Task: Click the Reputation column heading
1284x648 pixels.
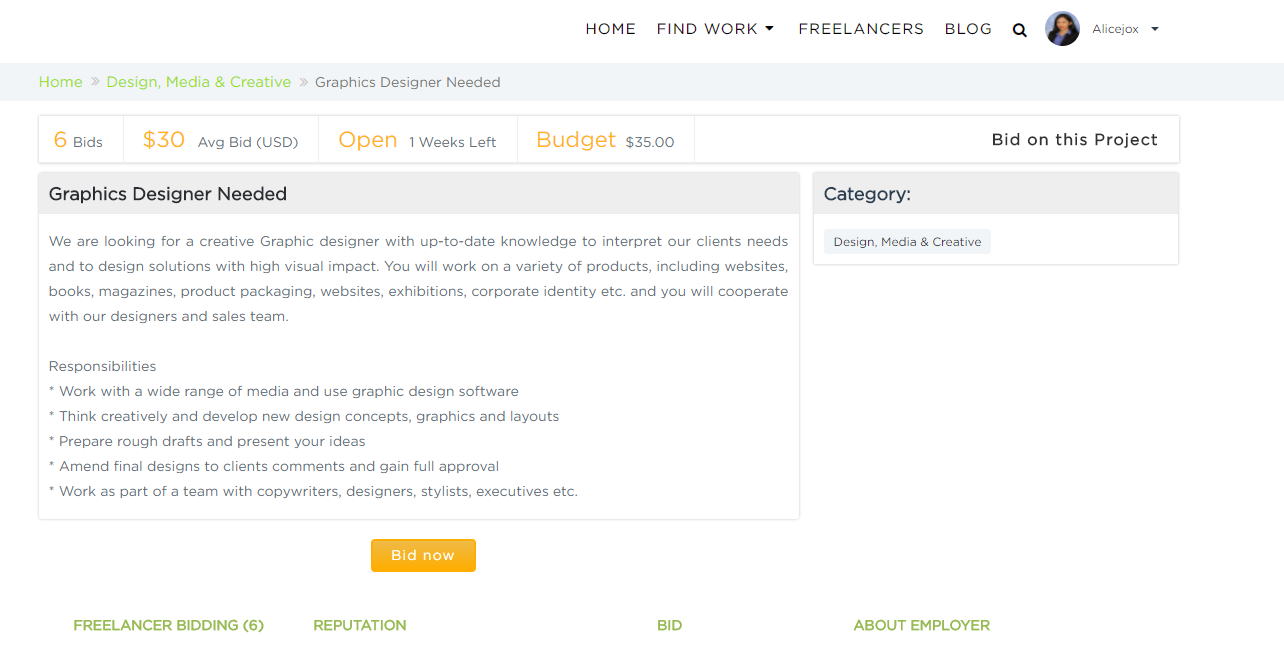Action: pyautogui.click(x=360, y=625)
